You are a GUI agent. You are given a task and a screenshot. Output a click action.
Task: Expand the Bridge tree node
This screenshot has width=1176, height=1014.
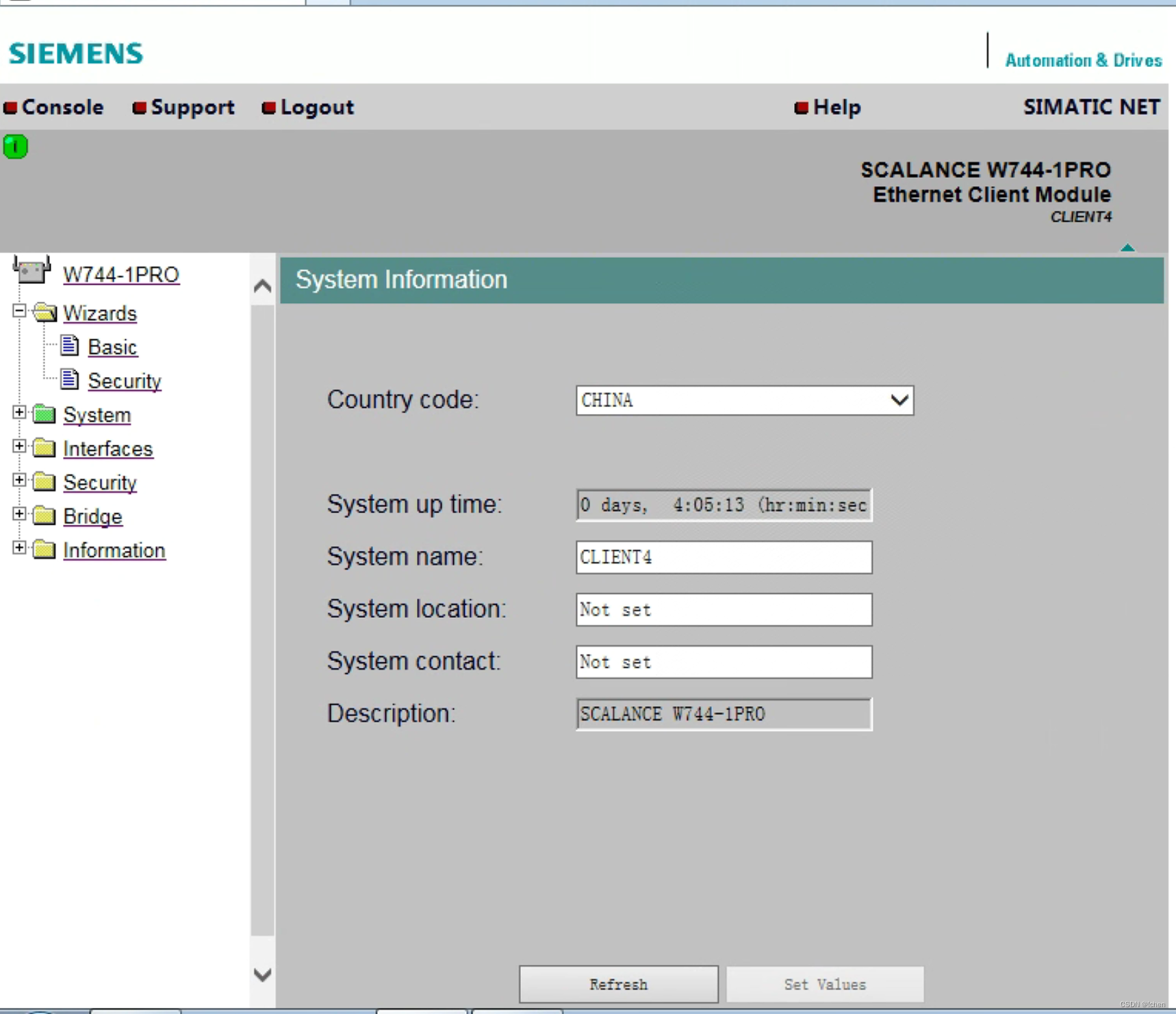[x=19, y=514]
